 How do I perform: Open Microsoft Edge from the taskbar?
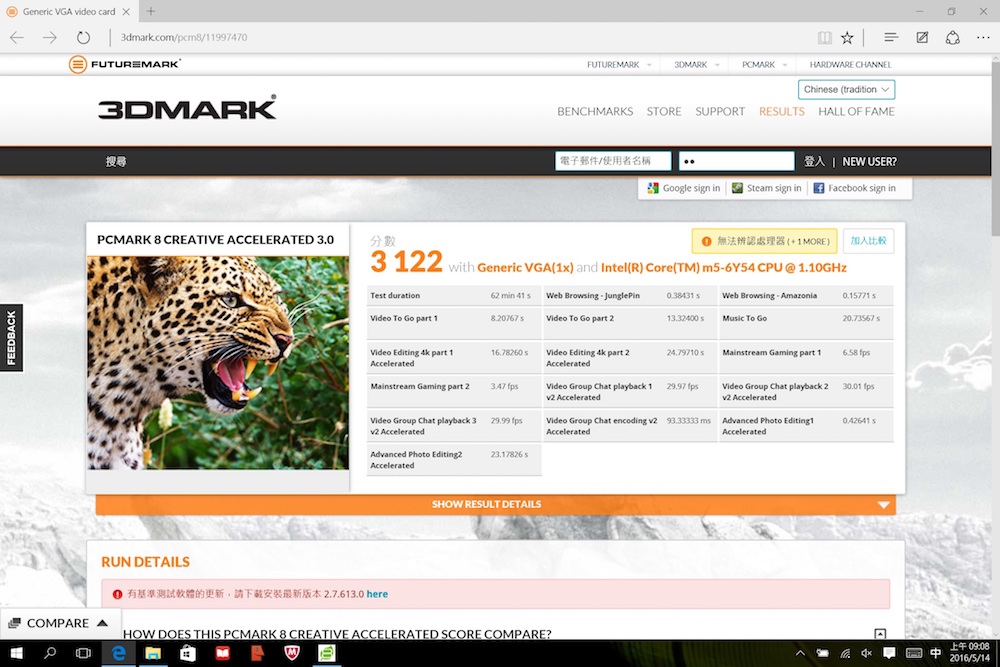pos(118,654)
